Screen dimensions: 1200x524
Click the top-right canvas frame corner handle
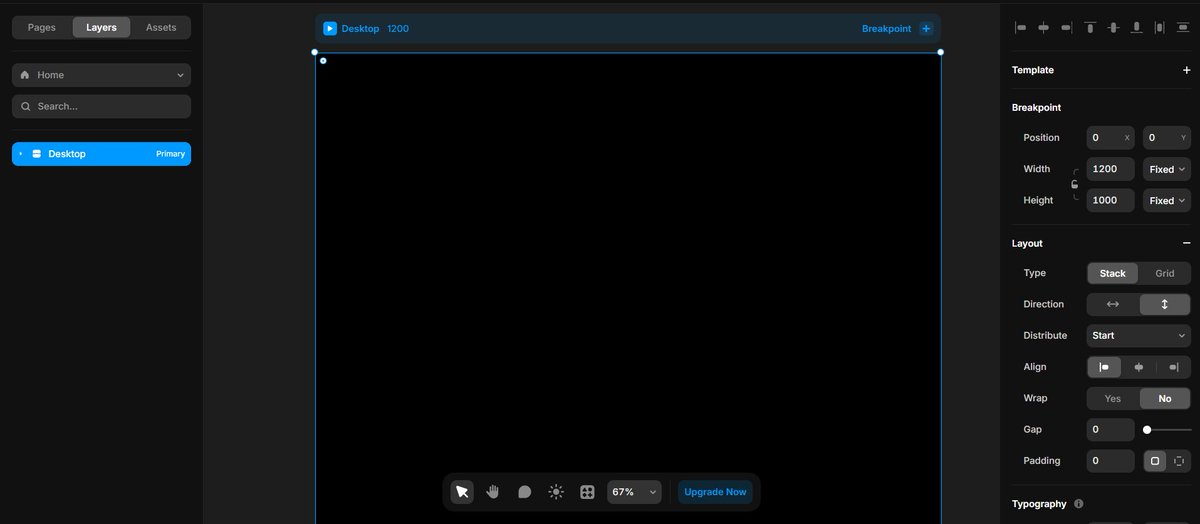[x=940, y=52]
